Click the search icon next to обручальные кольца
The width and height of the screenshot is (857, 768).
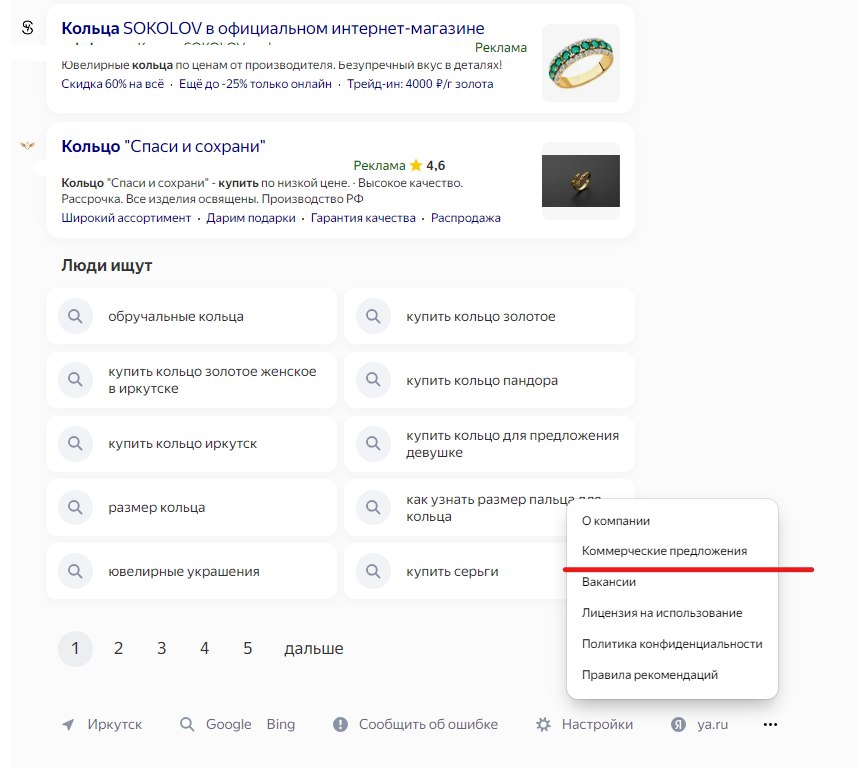pyautogui.click(x=75, y=316)
